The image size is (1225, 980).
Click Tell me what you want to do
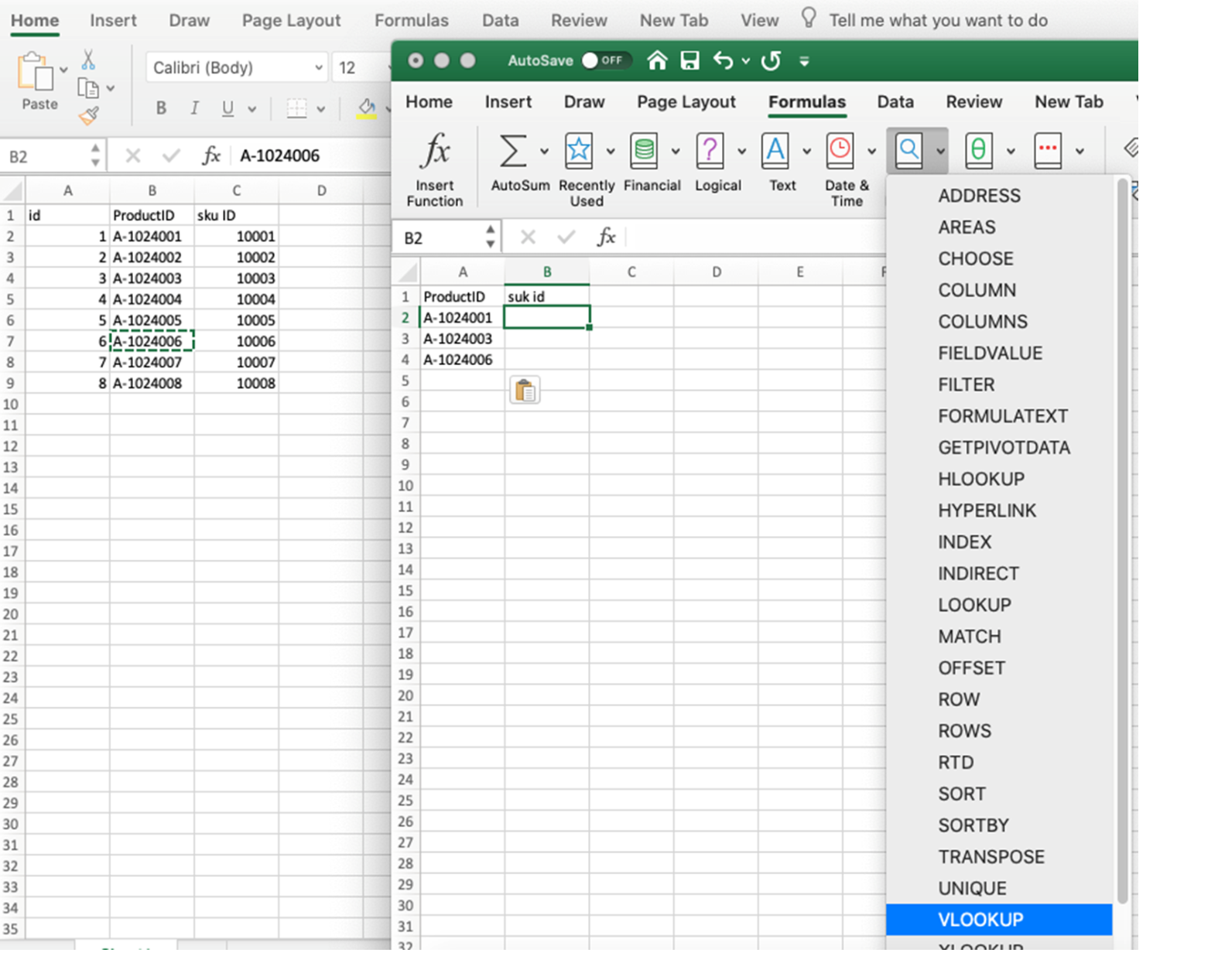(x=938, y=20)
